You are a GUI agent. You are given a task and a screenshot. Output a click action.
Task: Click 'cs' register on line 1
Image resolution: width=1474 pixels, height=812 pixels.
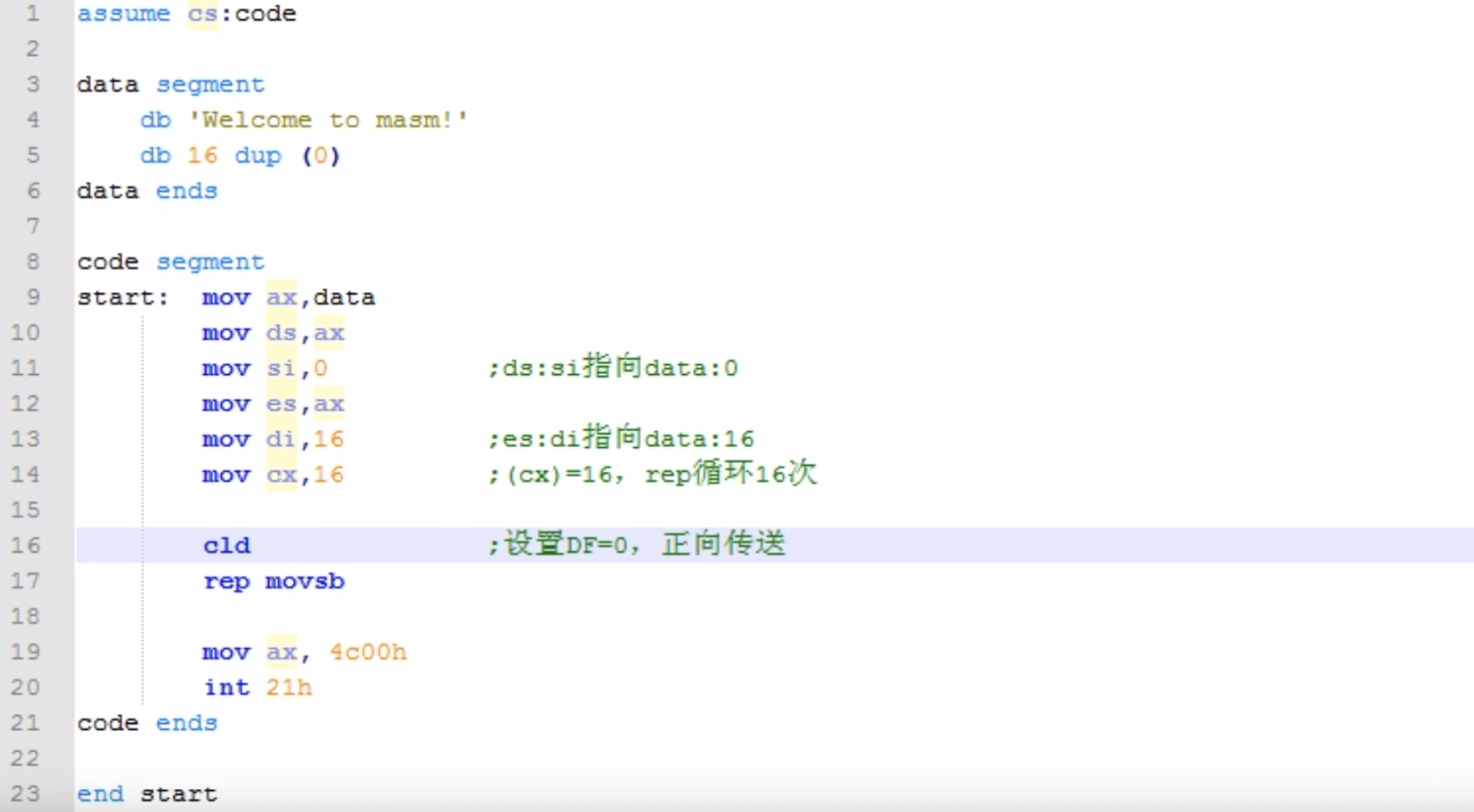point(202,14)
